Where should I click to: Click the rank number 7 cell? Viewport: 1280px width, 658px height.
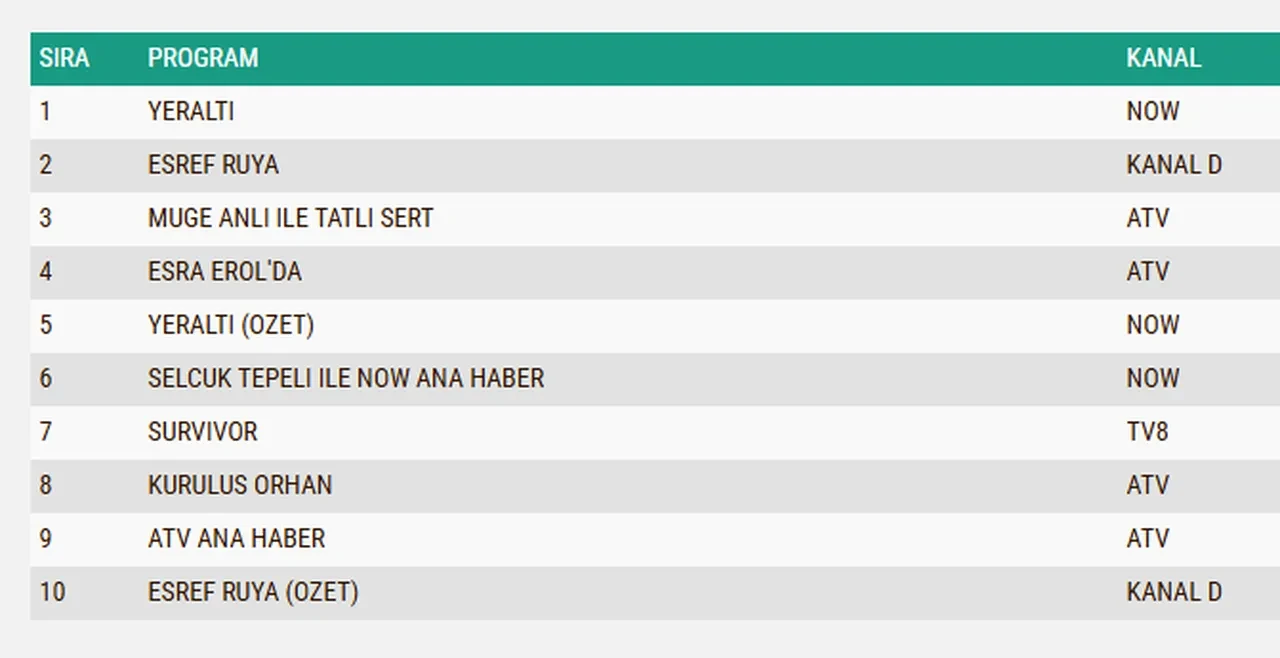(x=46, y=432)
